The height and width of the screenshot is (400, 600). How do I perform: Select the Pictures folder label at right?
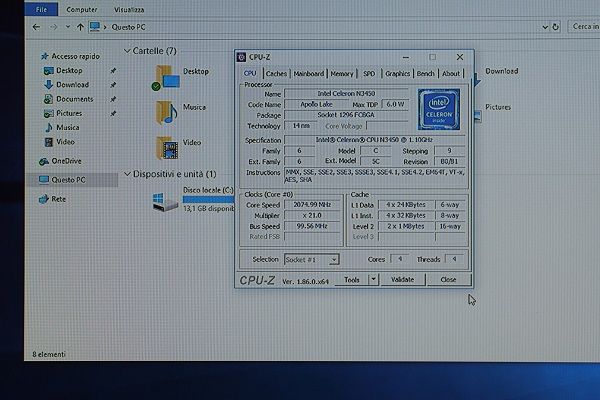click(498, 107)
